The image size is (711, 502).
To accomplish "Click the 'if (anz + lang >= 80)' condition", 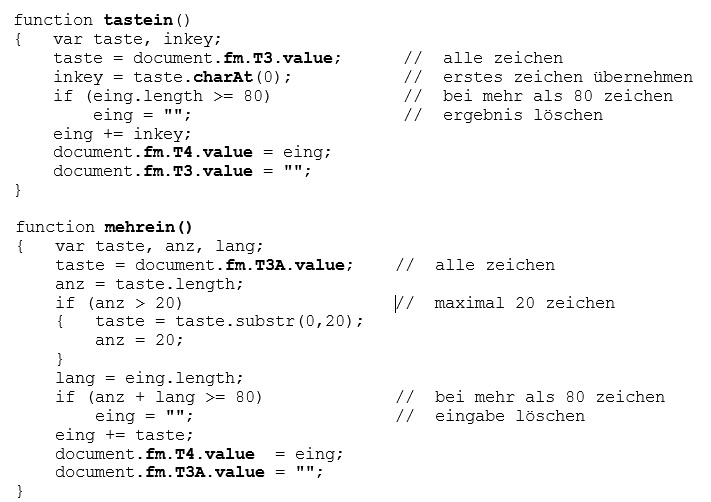I will (159, 397).
